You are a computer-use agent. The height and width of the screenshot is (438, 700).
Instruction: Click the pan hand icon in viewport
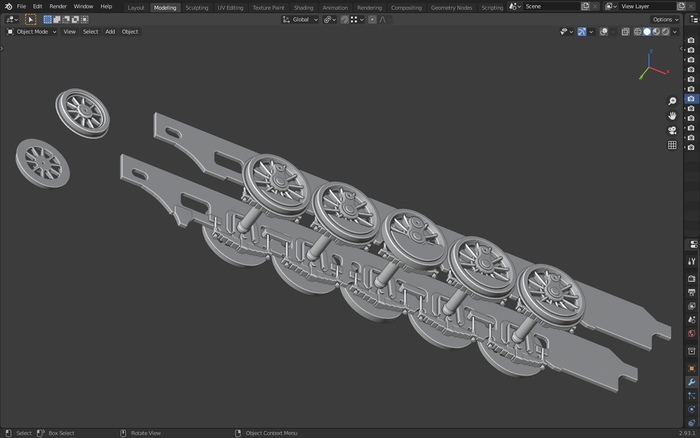(672, 115)
